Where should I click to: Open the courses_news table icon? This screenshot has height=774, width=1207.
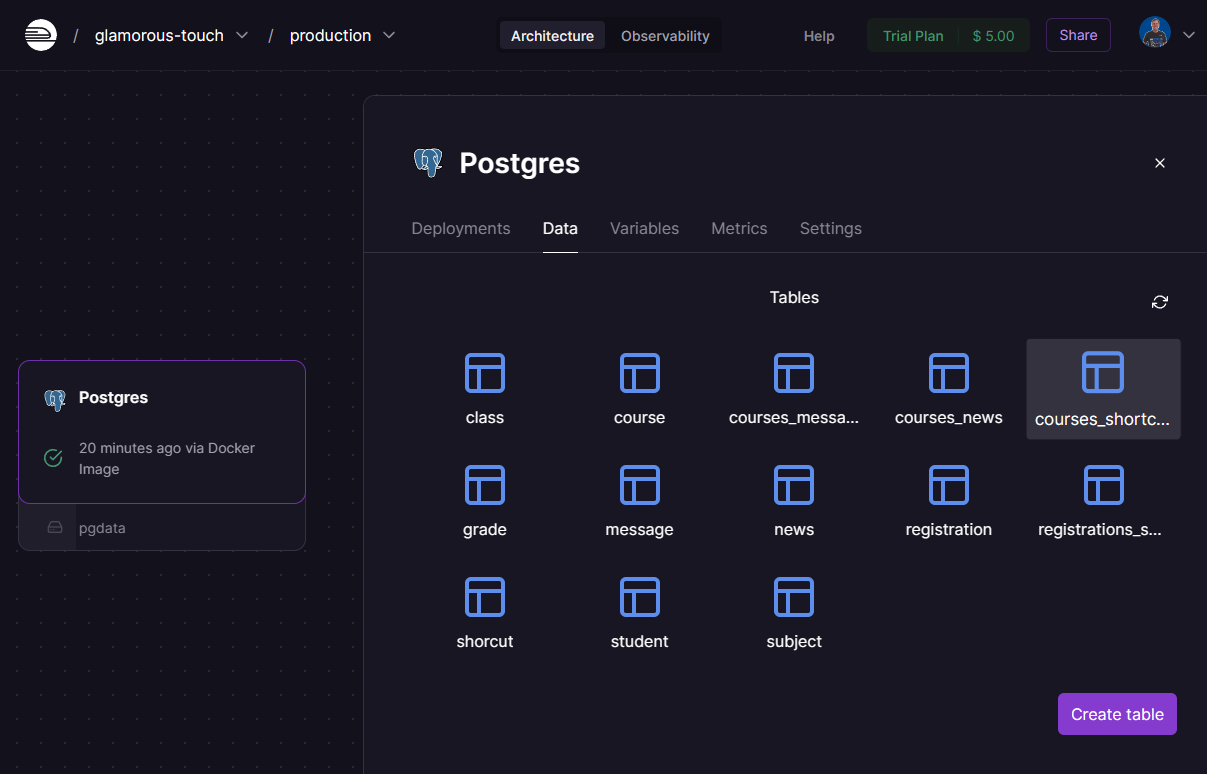tap(949, 373)
